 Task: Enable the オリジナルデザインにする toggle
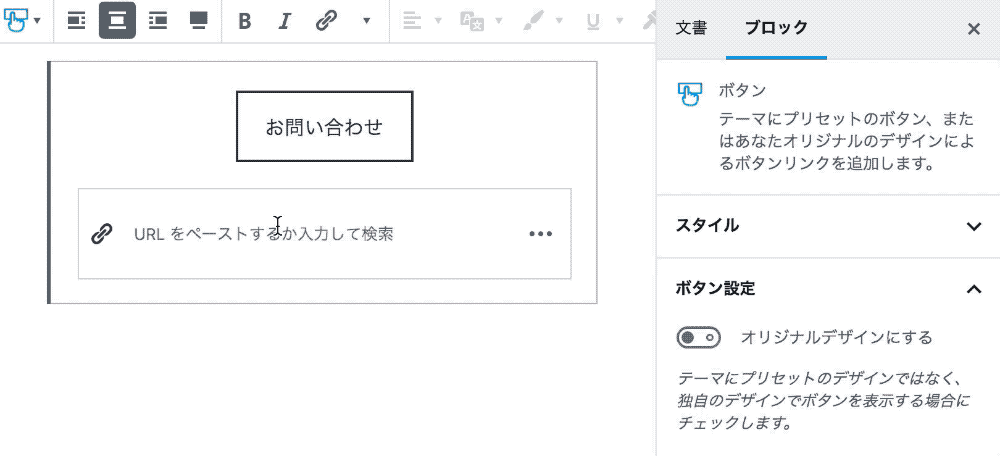click(698, 338)
